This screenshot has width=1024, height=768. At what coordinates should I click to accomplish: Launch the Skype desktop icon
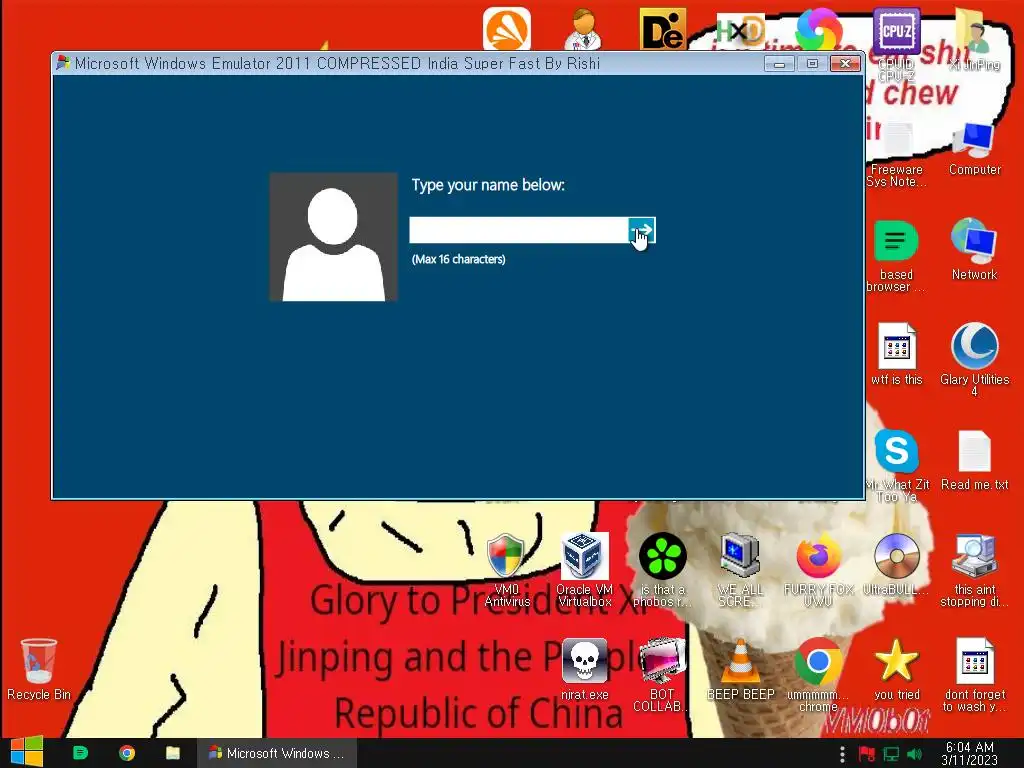click(896, 465)
